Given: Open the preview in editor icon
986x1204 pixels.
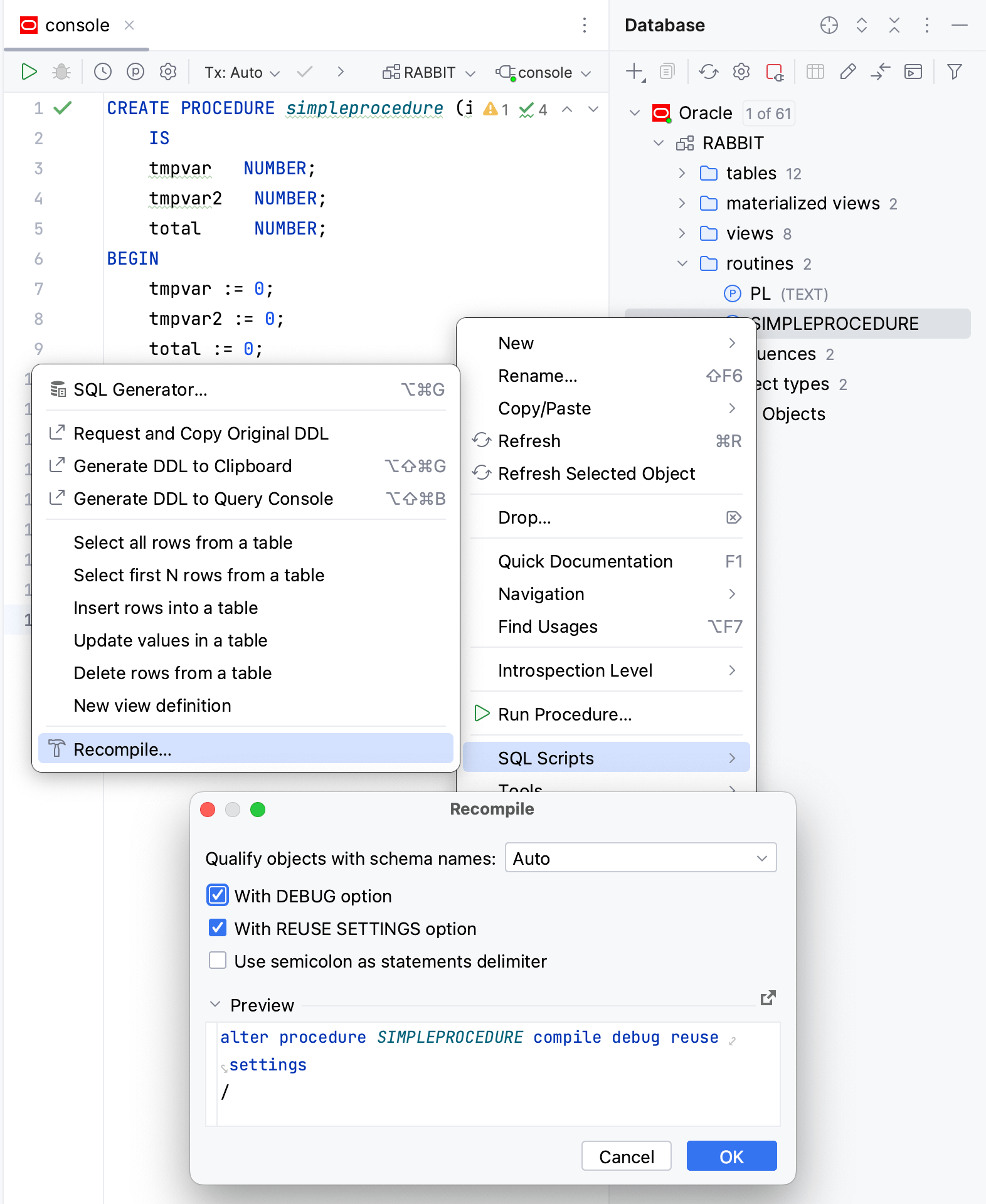Looking at the screenshot, I should tap(768, 998).
